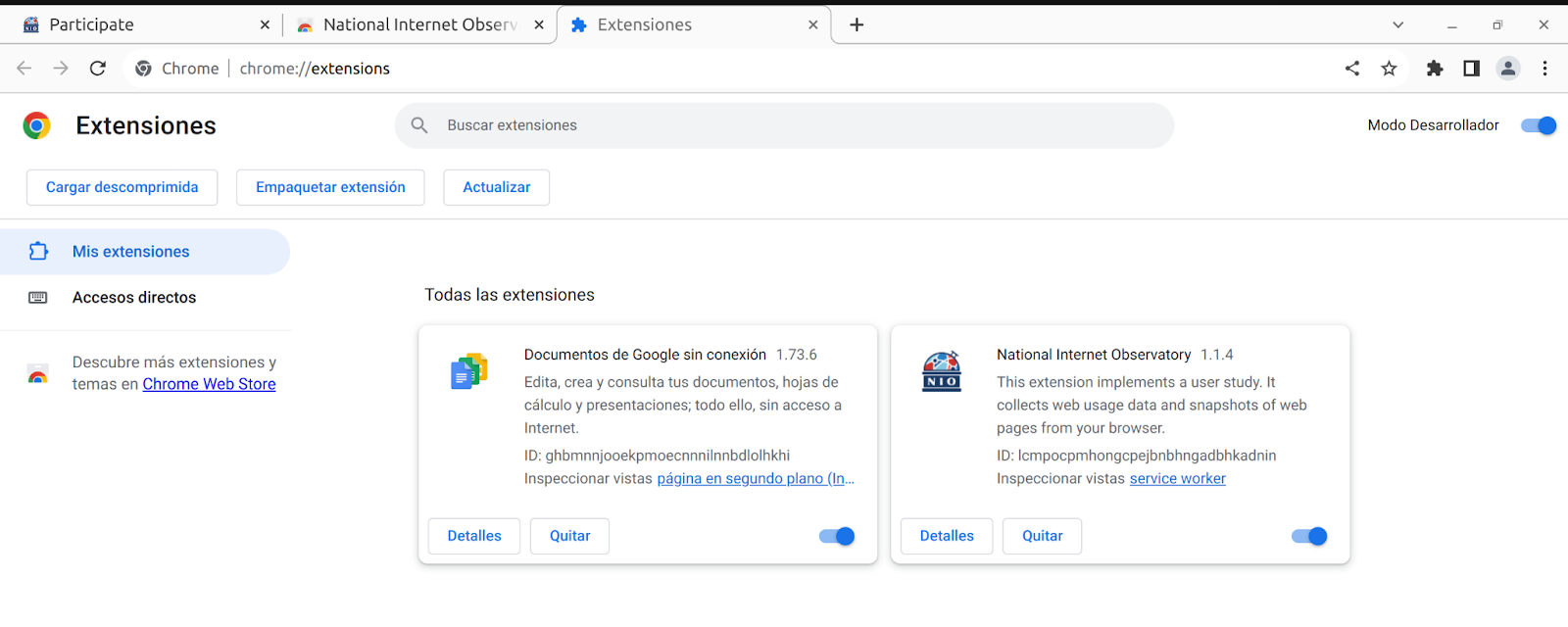The height and width of the screenshot is (627, 1568).
Task: Click the share page icon
Action: coord(1352,69)
